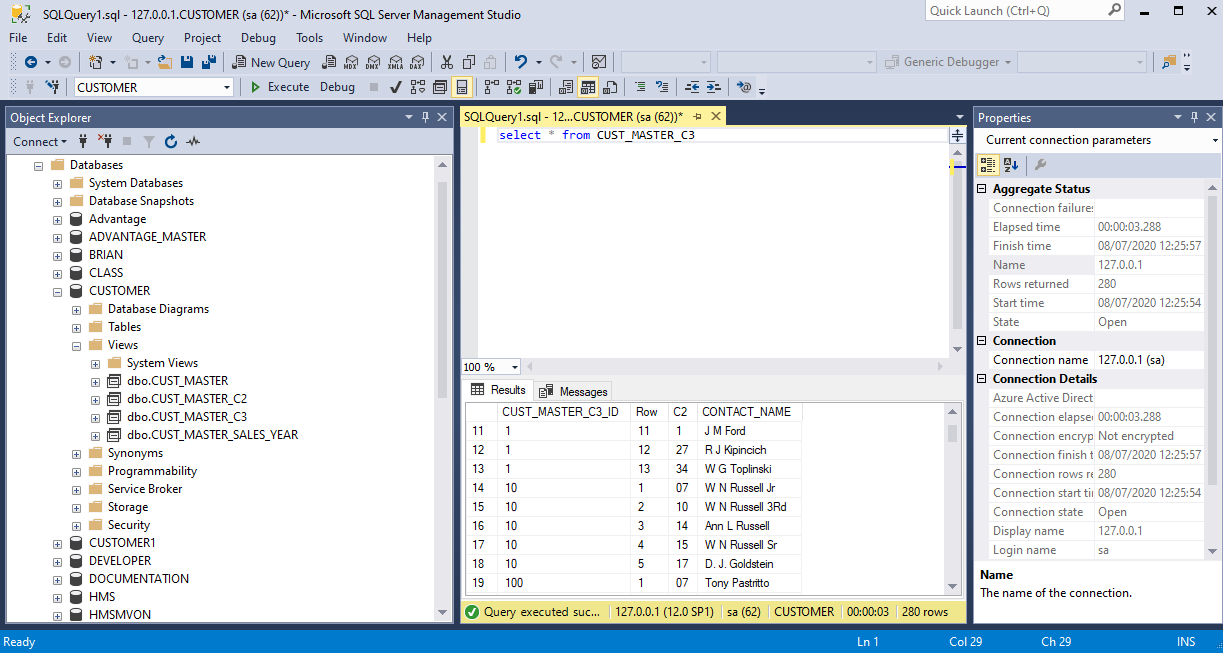Click the Save single-disk icon
Viewport: 1223px width, 653px height.
[x=187, y=62]
